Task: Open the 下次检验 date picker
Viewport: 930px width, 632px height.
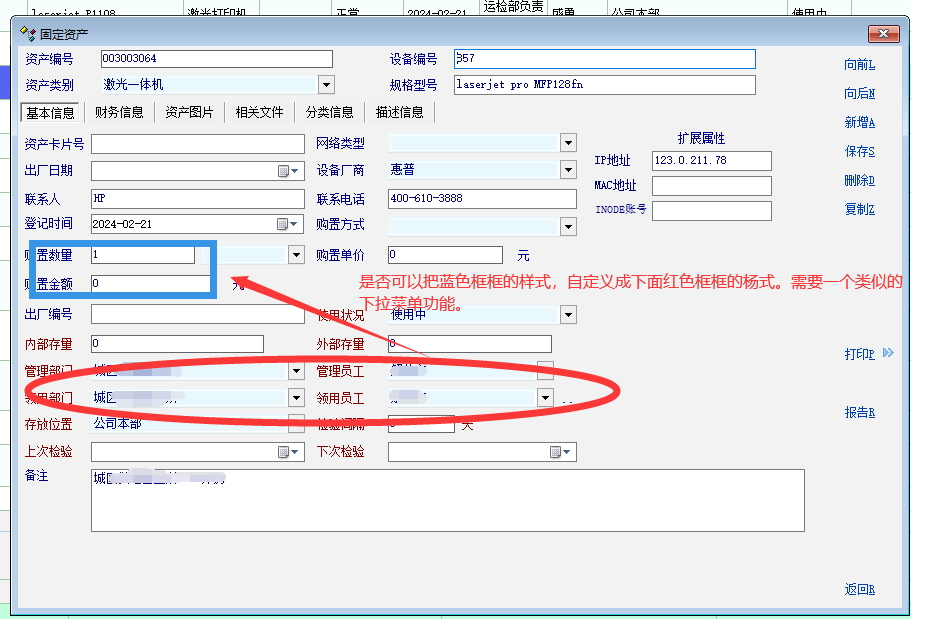Action: (560, 453)
